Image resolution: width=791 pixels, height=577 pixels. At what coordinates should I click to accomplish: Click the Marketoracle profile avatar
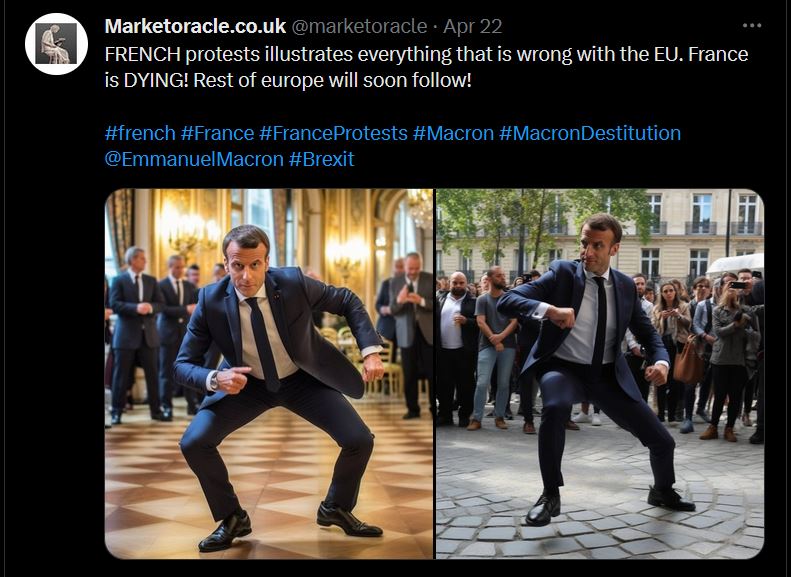[56, 44]
